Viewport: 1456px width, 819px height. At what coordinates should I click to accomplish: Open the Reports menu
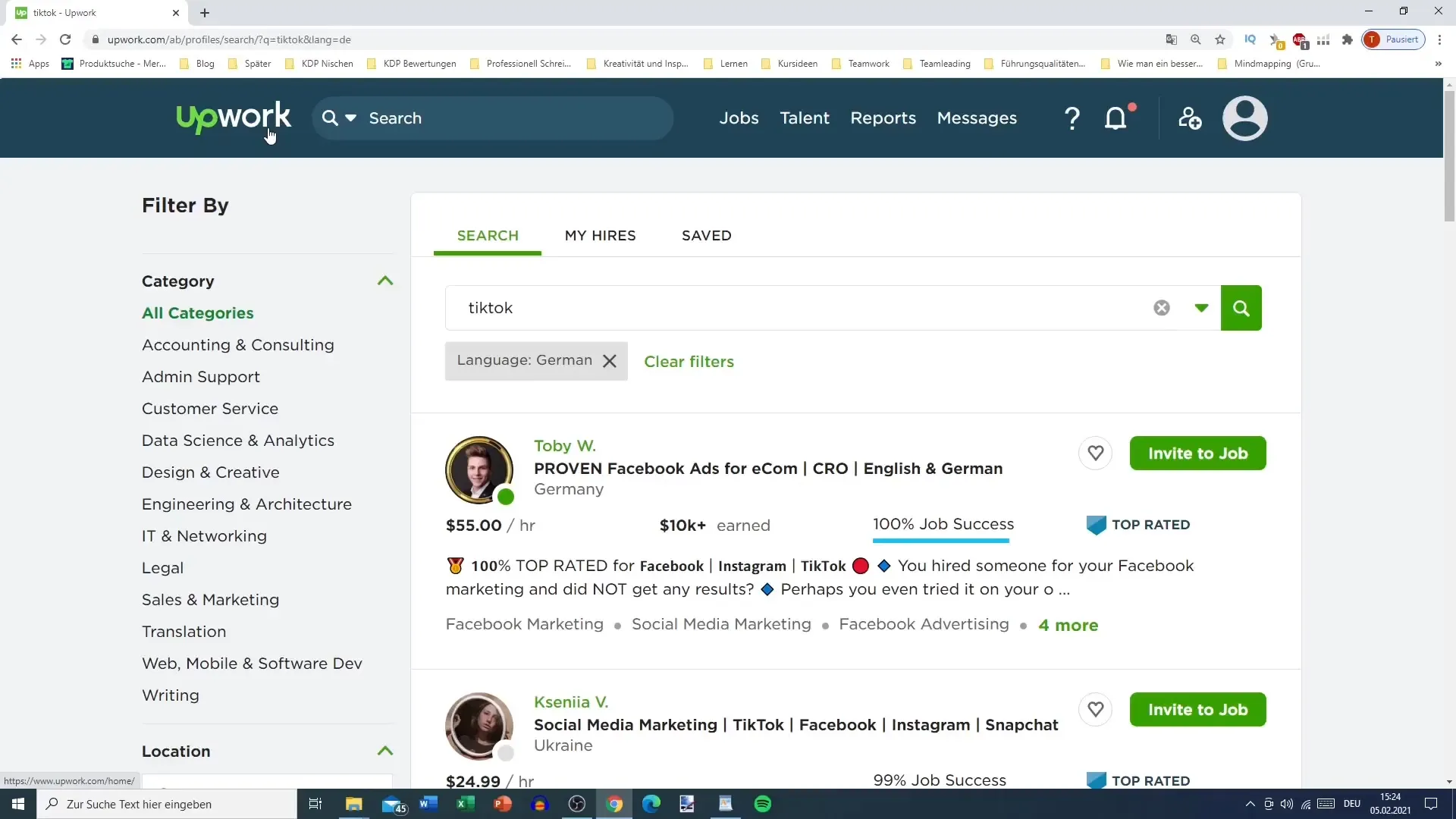pyautogui.click(x=883, y=118)
